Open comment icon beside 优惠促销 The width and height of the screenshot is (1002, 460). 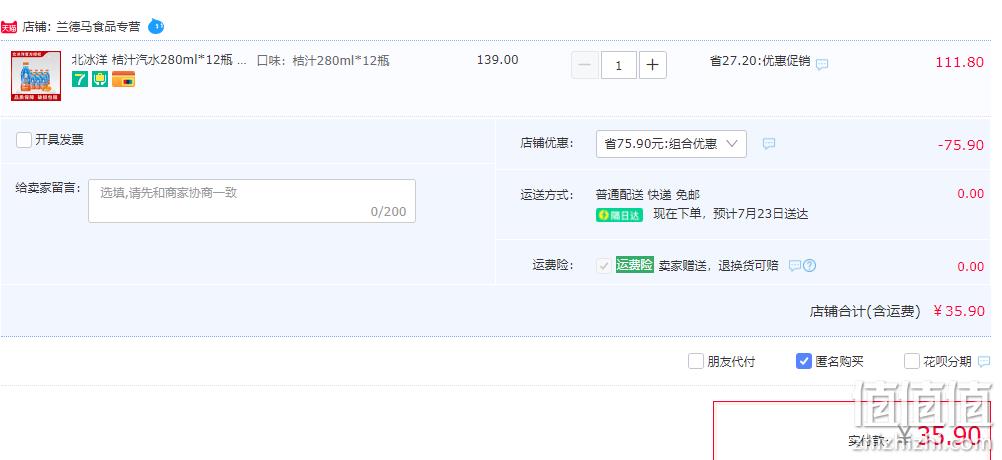822,65
